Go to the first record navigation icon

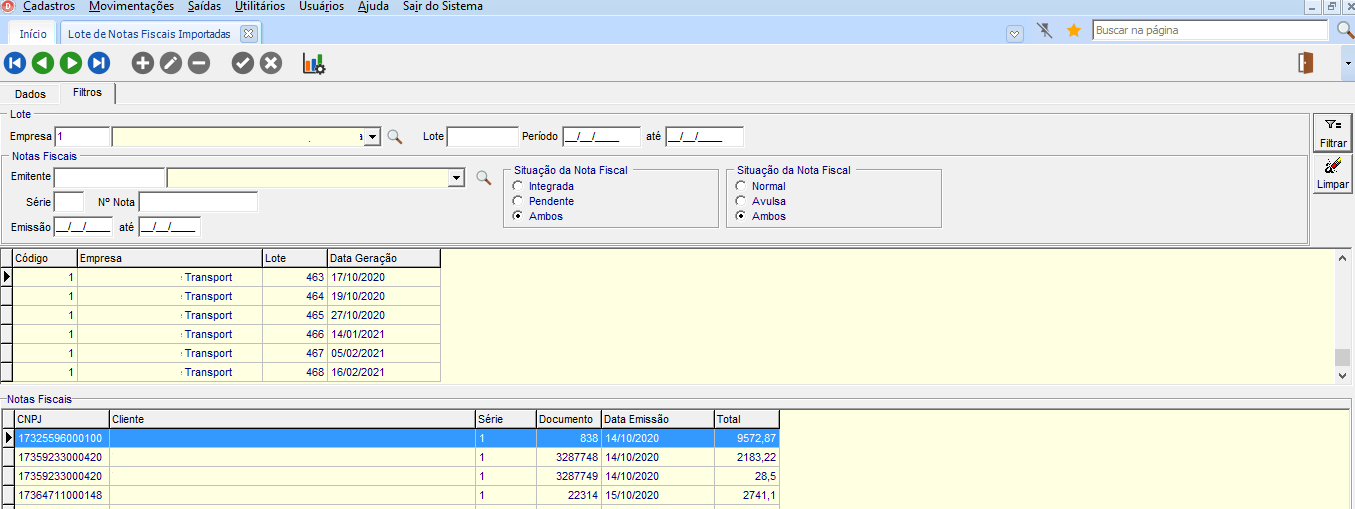point(14,63)
